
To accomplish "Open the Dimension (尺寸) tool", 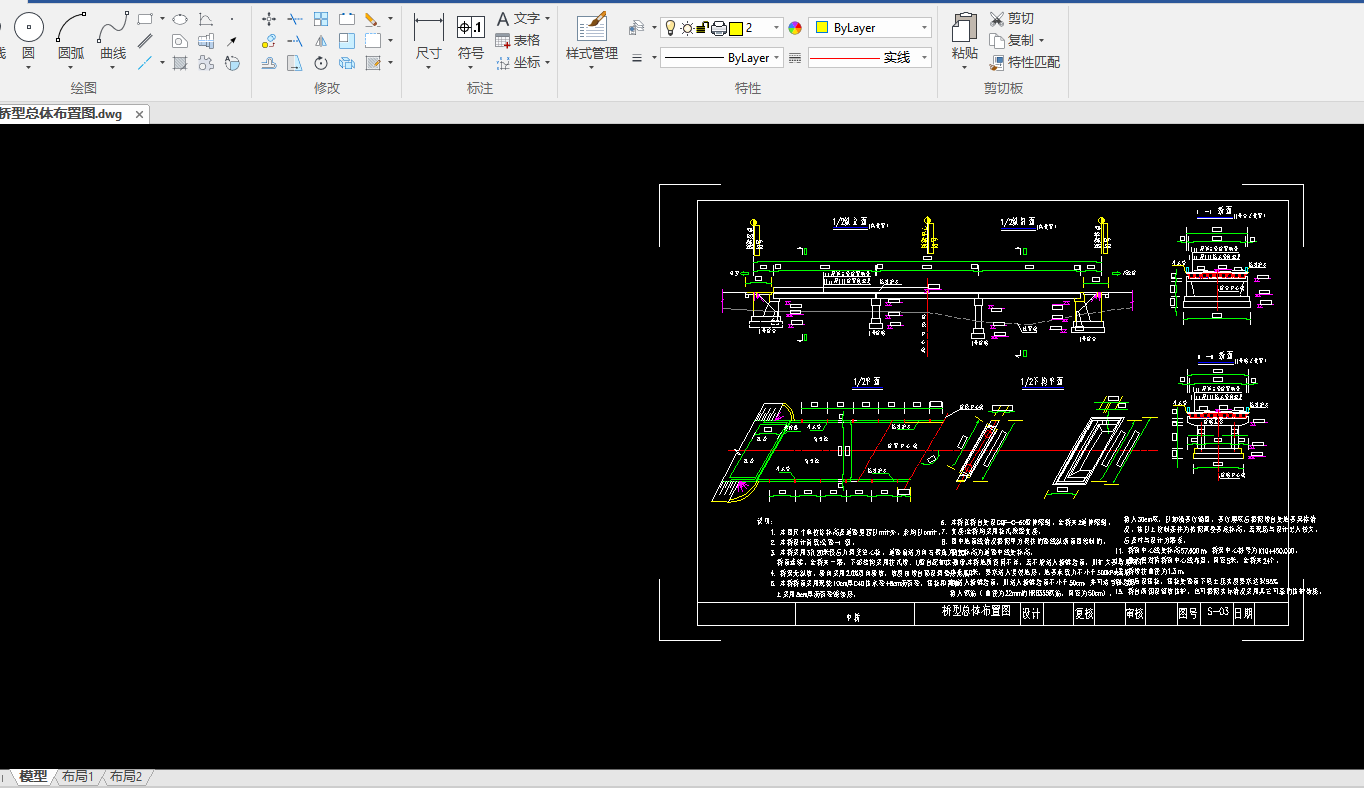I will 429,29.
